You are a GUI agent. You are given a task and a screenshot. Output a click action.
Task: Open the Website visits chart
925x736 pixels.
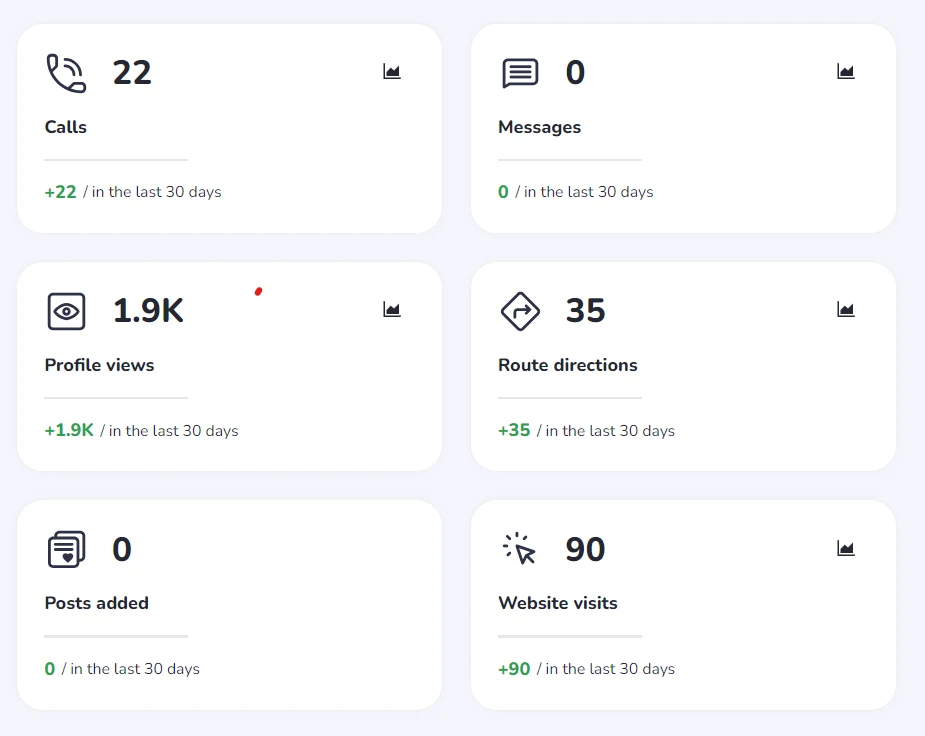pos(845,549)
